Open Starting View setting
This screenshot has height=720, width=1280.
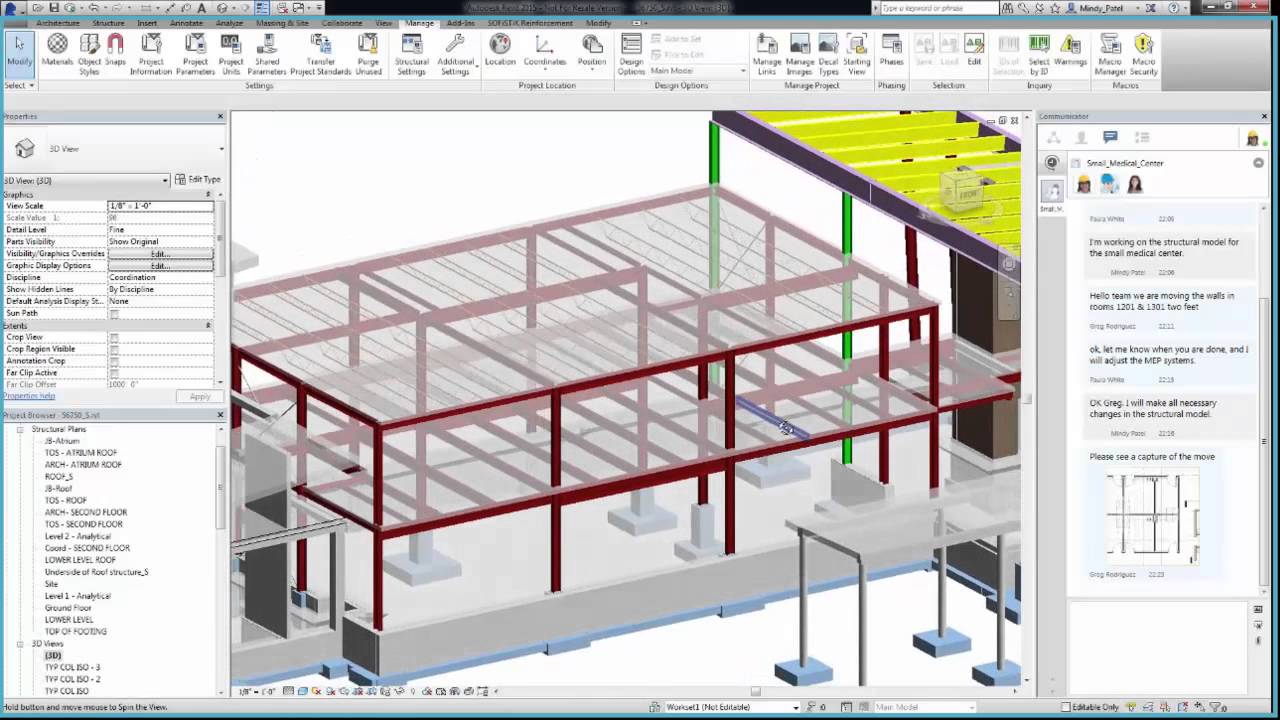click(857, 53)
